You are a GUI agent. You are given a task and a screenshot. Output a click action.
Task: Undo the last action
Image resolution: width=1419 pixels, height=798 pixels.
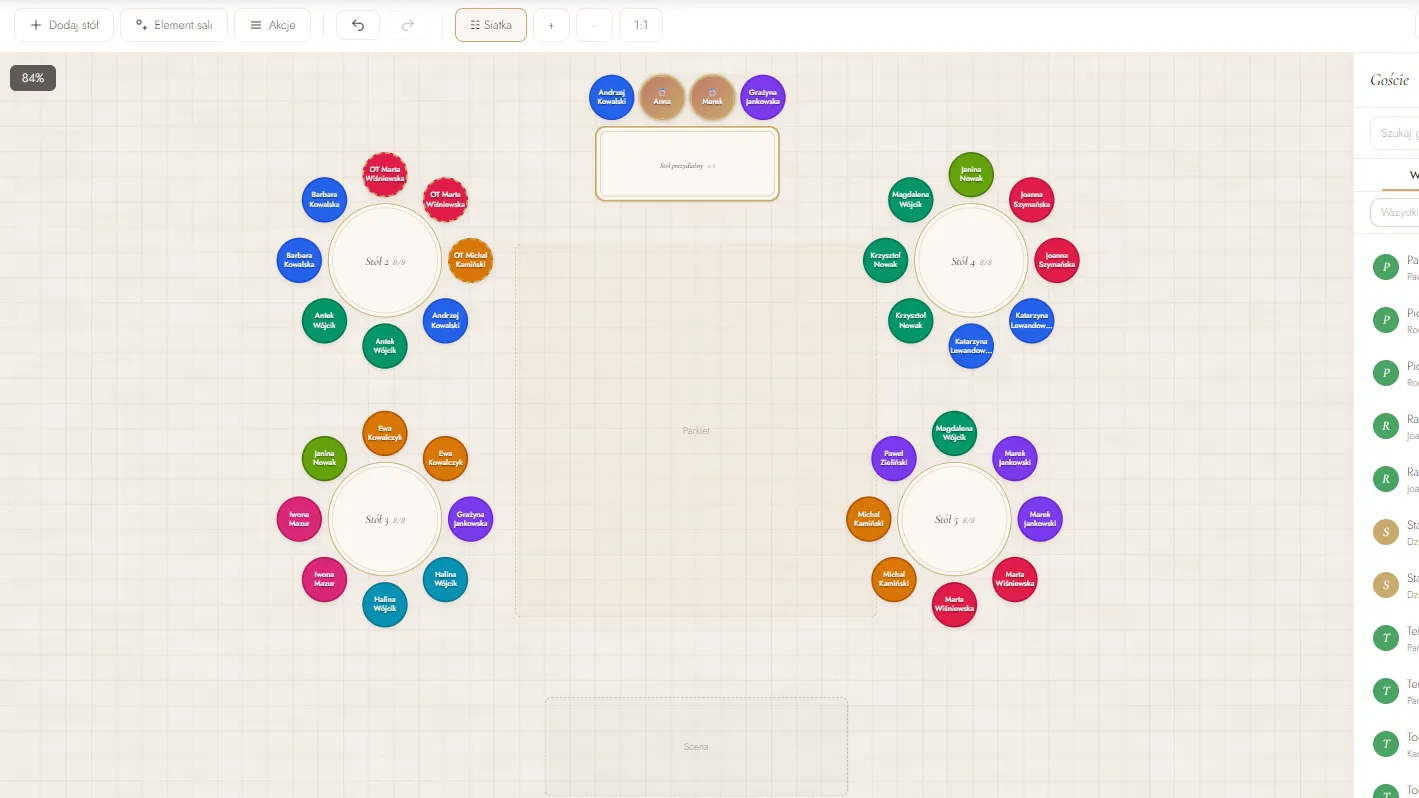click(x=358, y=25)
